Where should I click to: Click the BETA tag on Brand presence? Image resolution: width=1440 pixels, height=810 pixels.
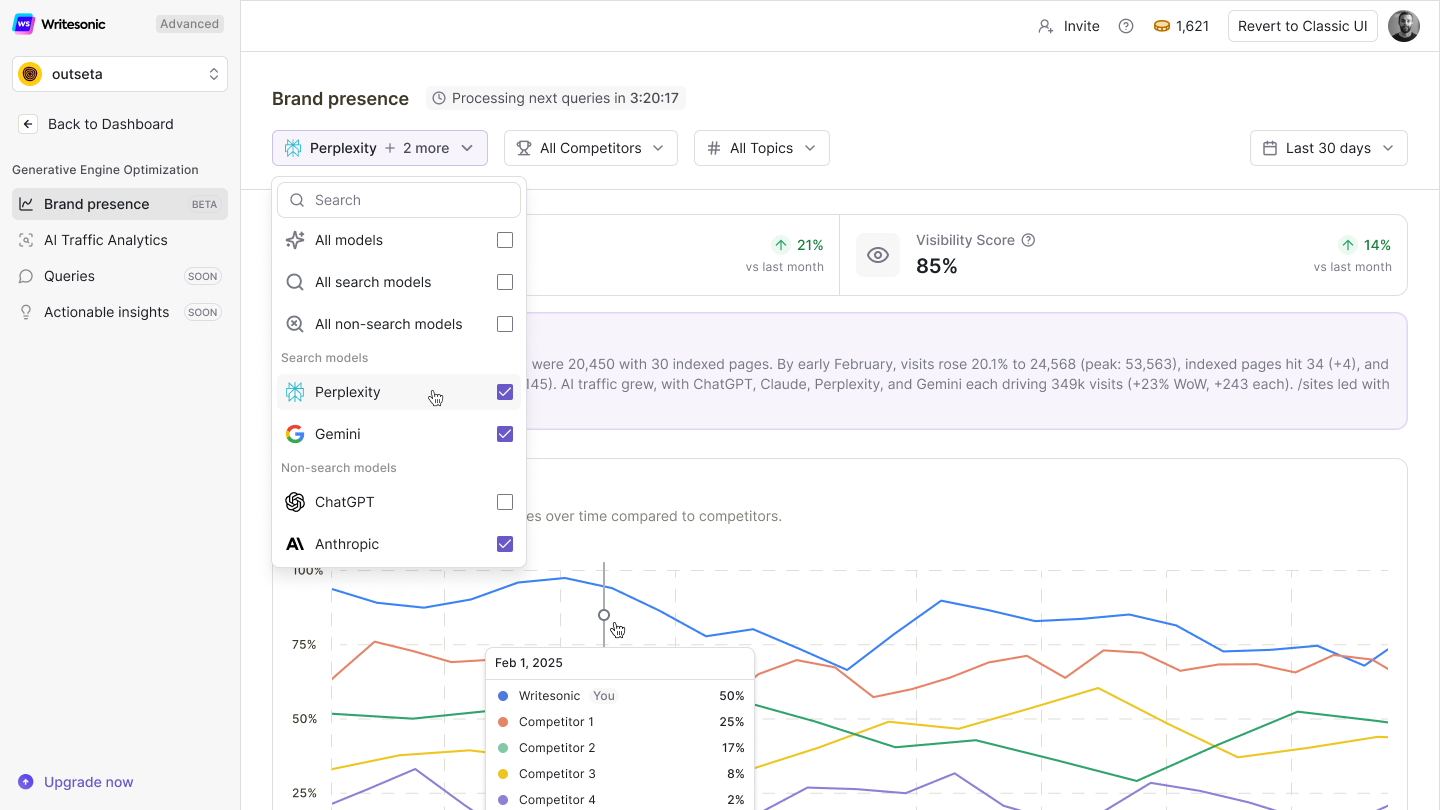tap(204, 204)
